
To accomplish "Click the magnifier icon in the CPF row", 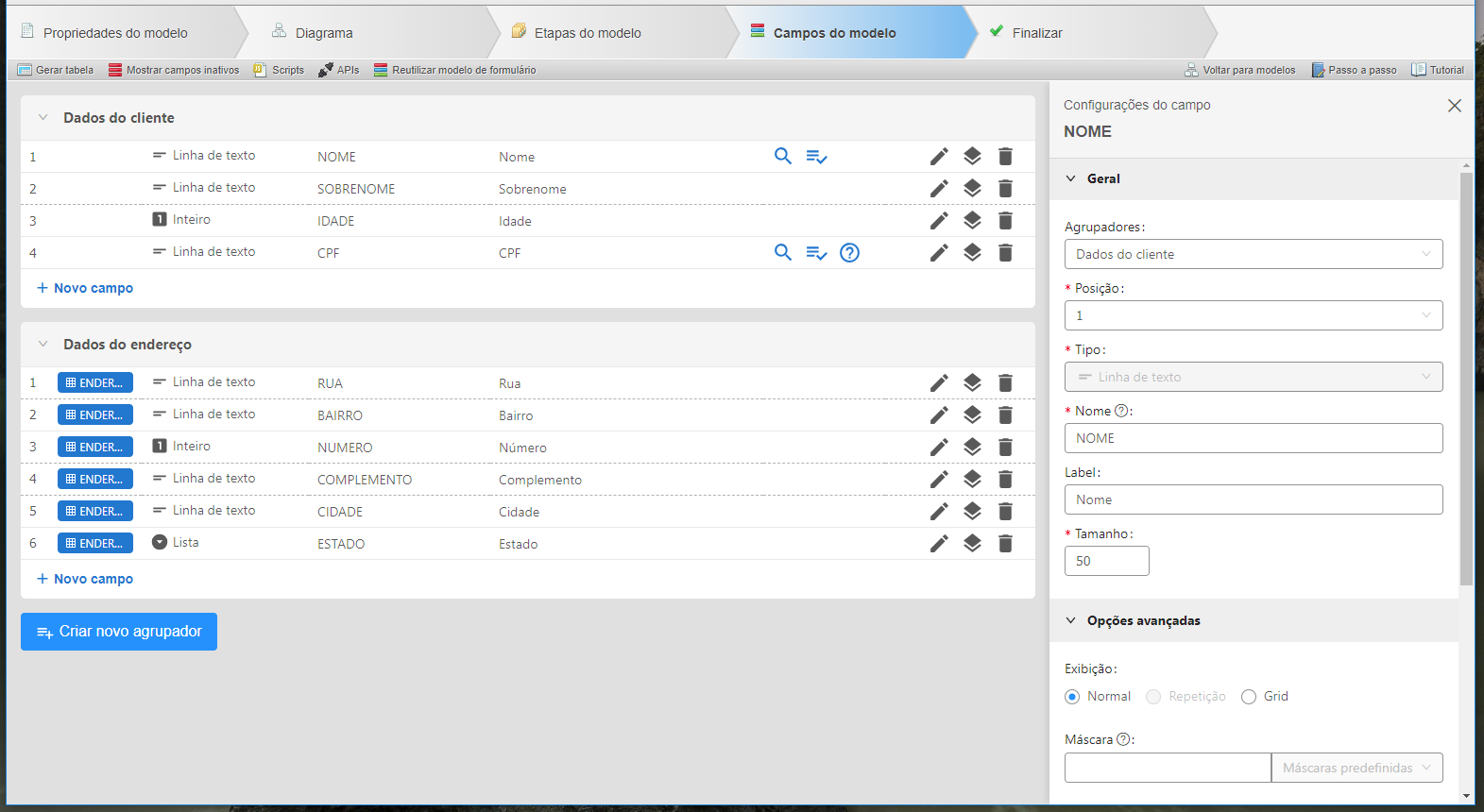I will 783,252.
